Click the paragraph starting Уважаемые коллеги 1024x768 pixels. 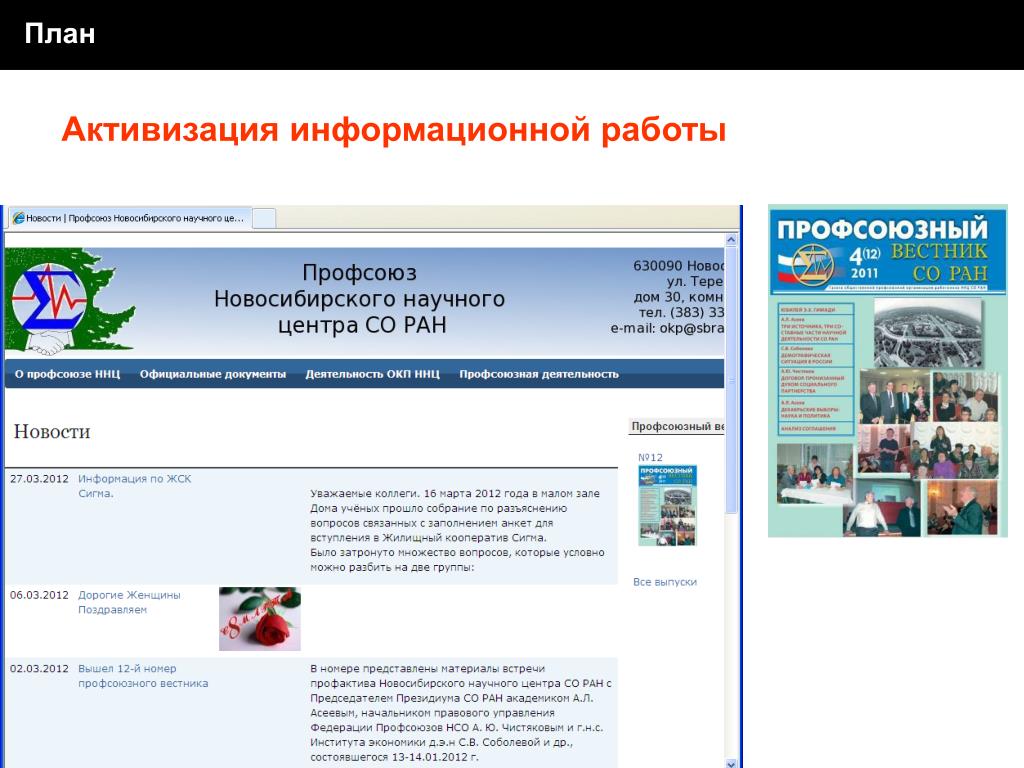coord(457,530)
